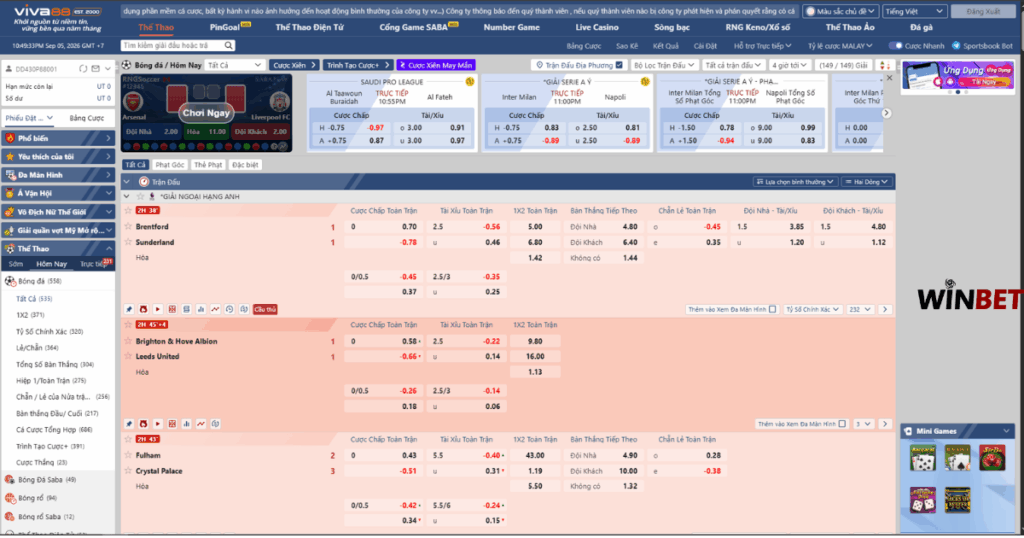Image resolution: width=1024 pixels, height=538 pixels.
Task: Open the Lựa chọn bình thường dropdown
Action: 795,182
